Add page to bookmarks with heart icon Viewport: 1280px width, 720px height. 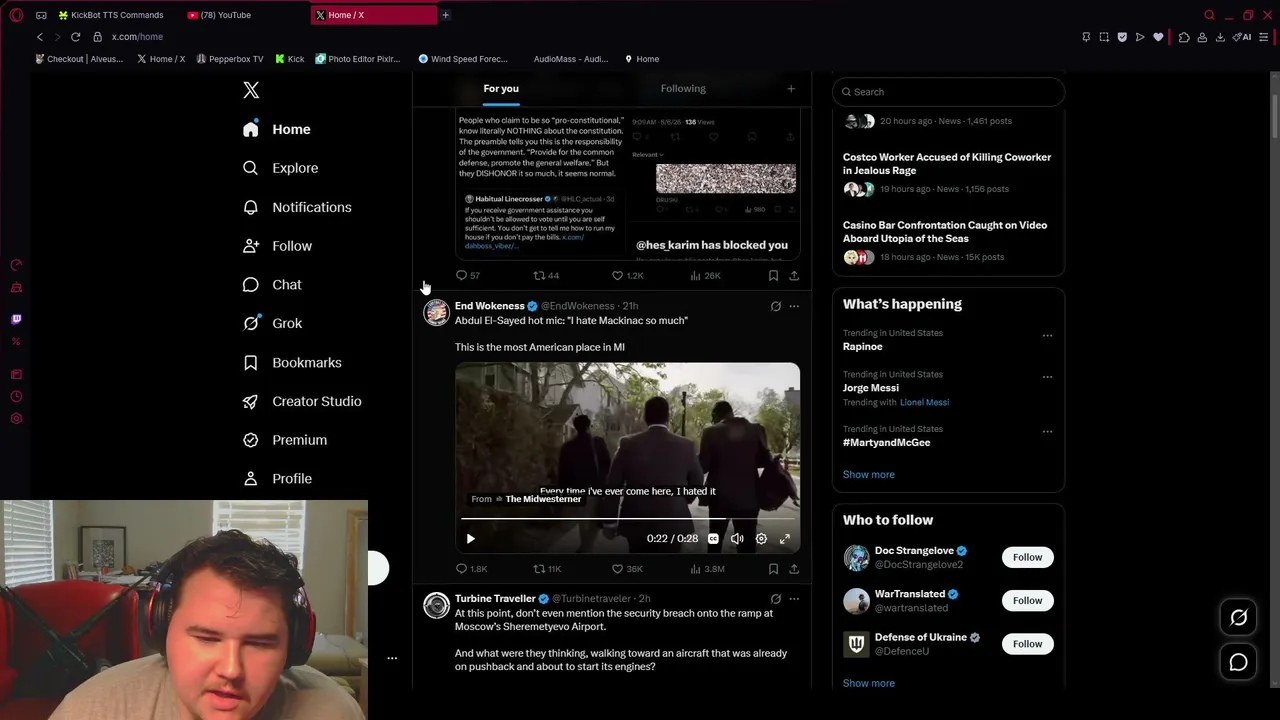tap(1158, 37)
